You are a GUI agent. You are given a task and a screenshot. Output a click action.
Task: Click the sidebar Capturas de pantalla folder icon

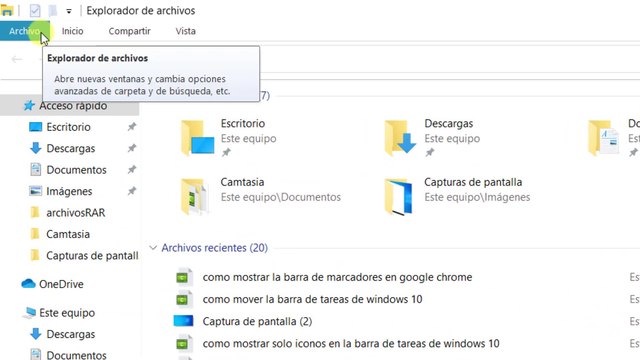[35, 256]
